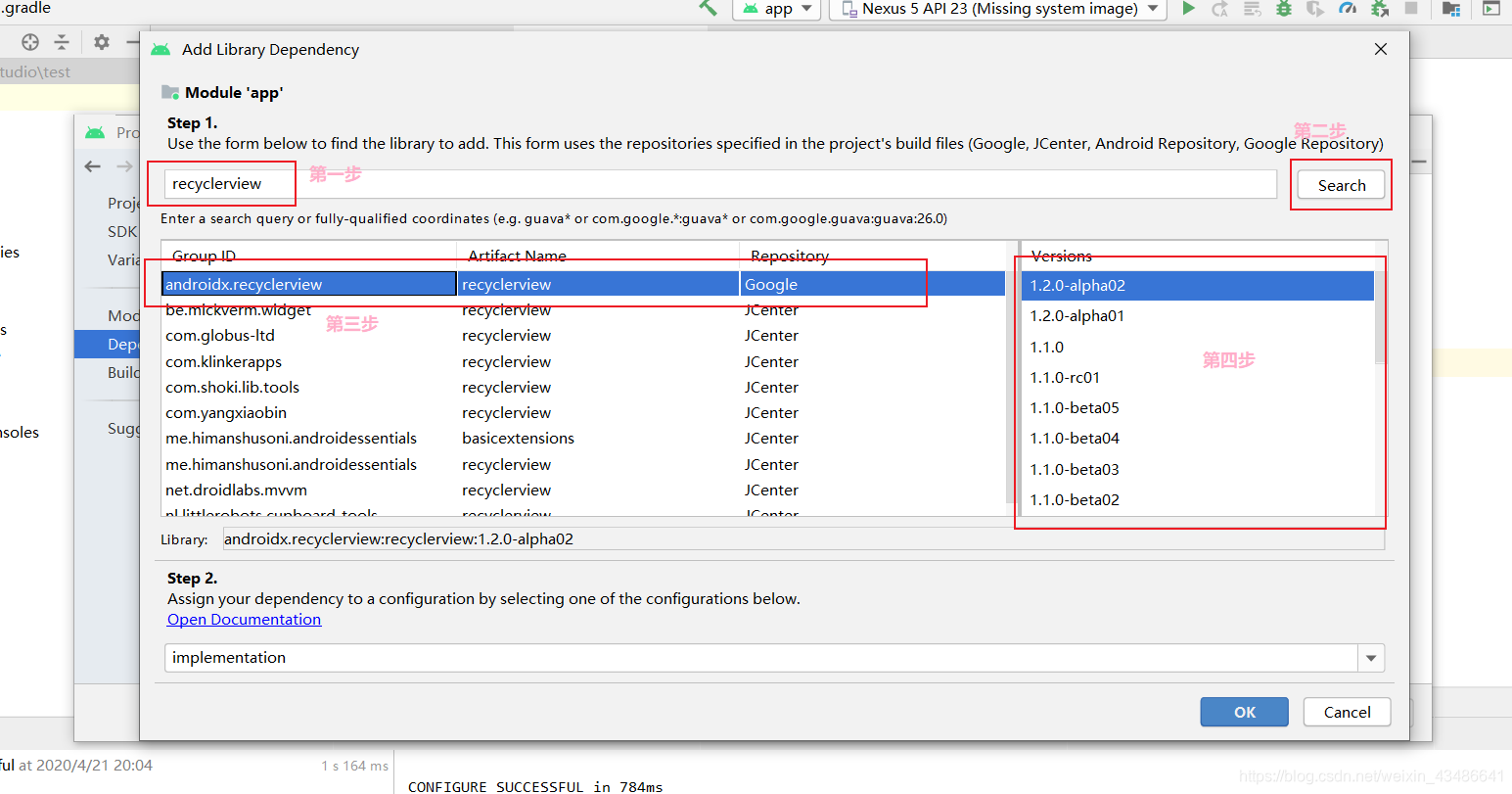The image size is (1512, 794).
Task: Click the rightmost toolbar panel icon
Action: [x=1491, y=9]
